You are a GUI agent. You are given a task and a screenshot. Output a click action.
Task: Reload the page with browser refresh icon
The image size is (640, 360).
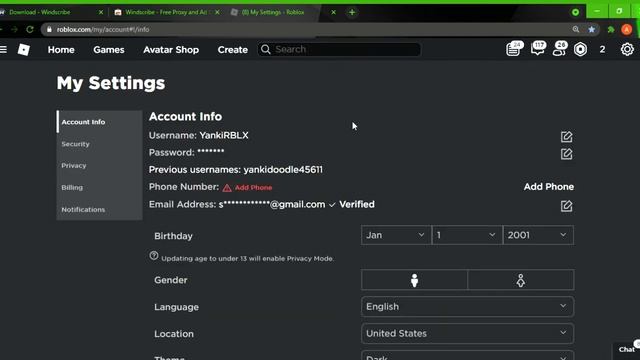tap(30, 29)
